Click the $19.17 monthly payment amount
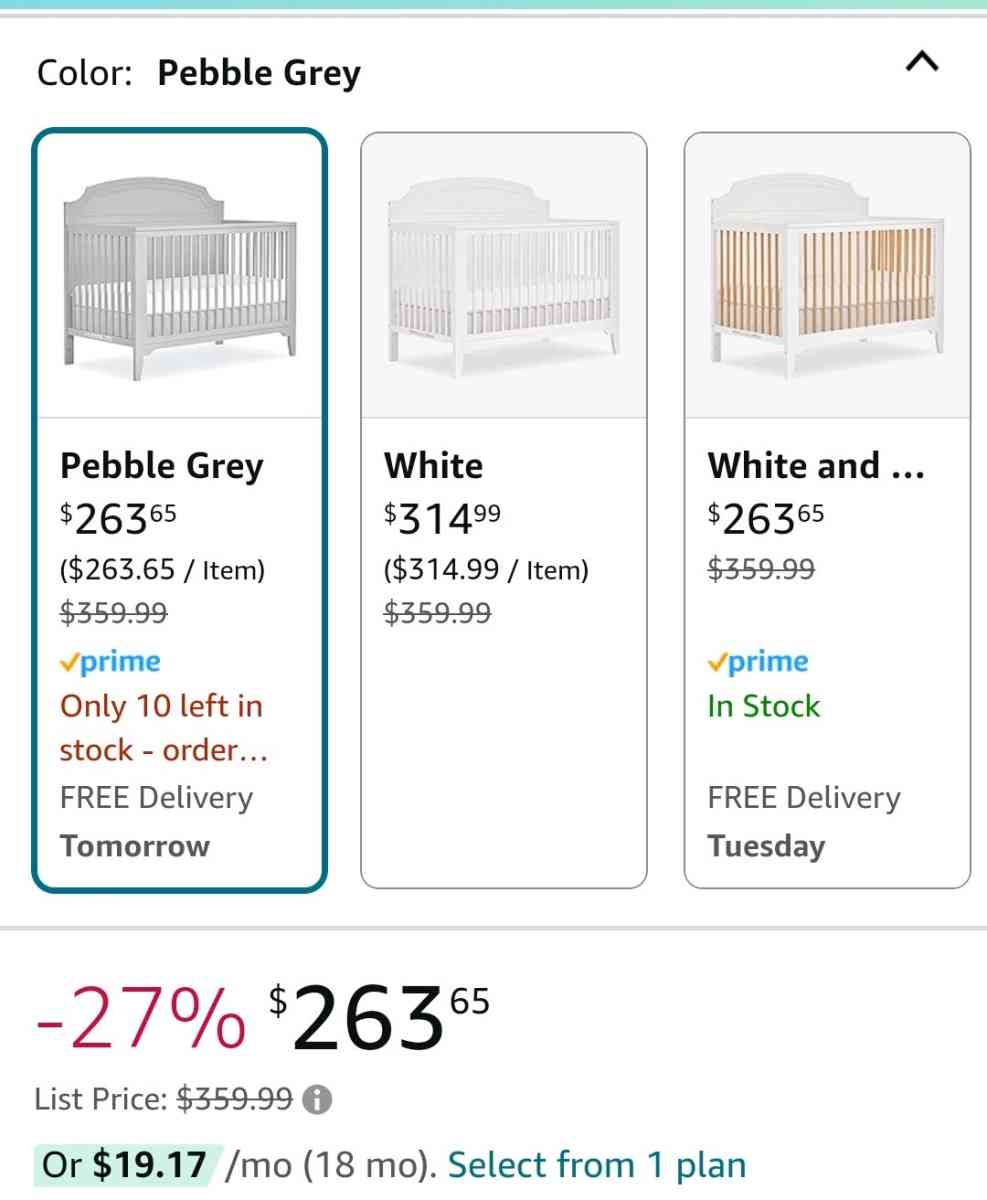 point(146,1164)
